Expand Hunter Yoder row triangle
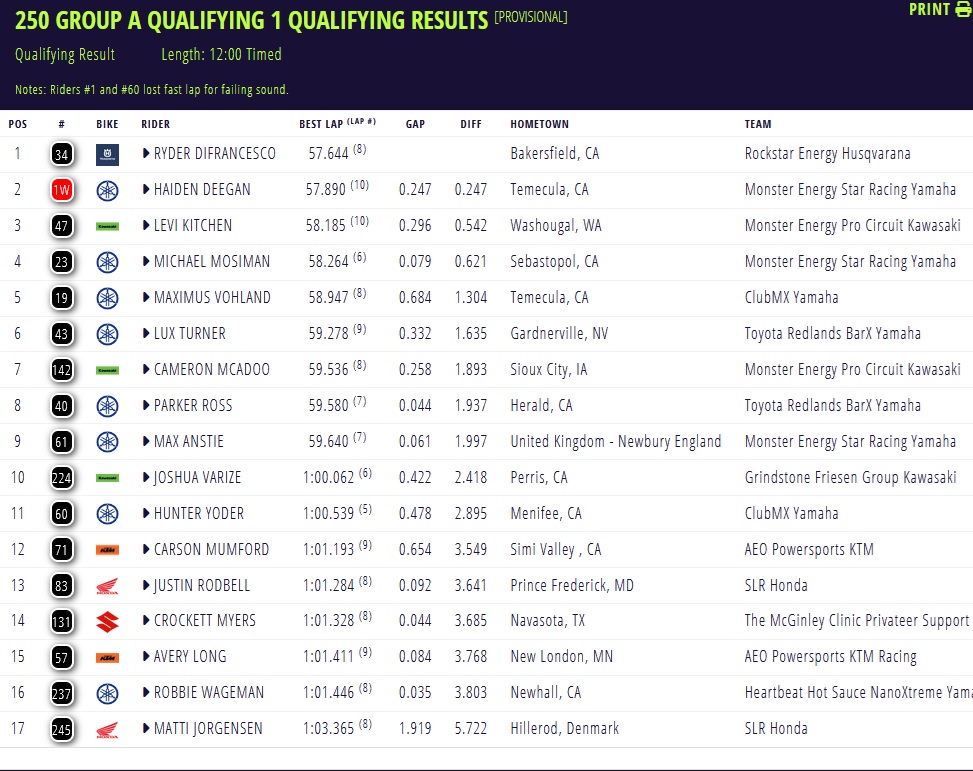Viewport: 973px width, 771px height. (146, 513)
